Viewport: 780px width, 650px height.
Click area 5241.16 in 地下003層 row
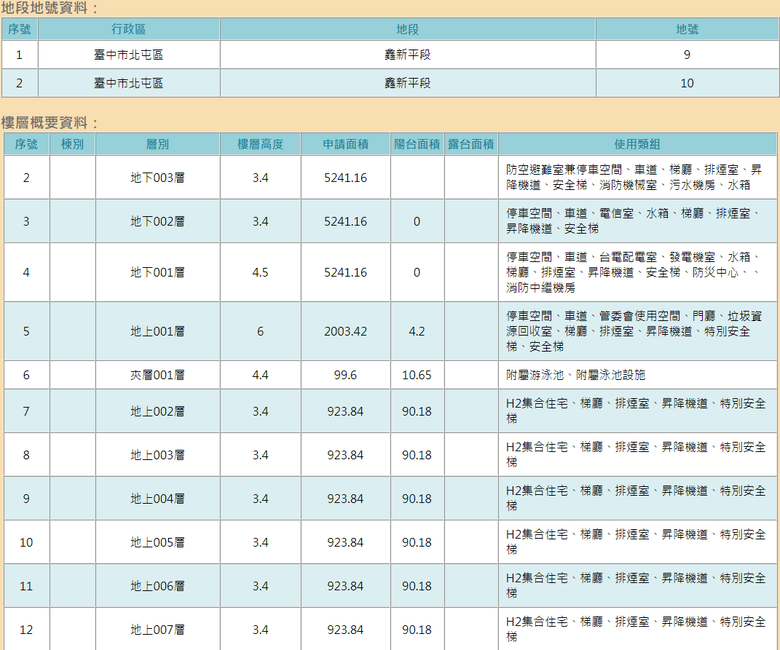[345, 178]
